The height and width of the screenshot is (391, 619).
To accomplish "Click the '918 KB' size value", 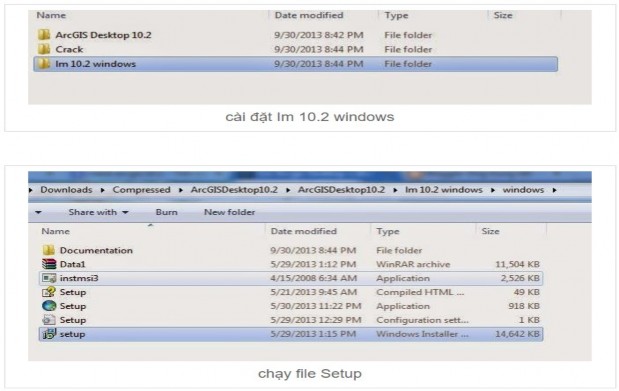I will point(524,306).
